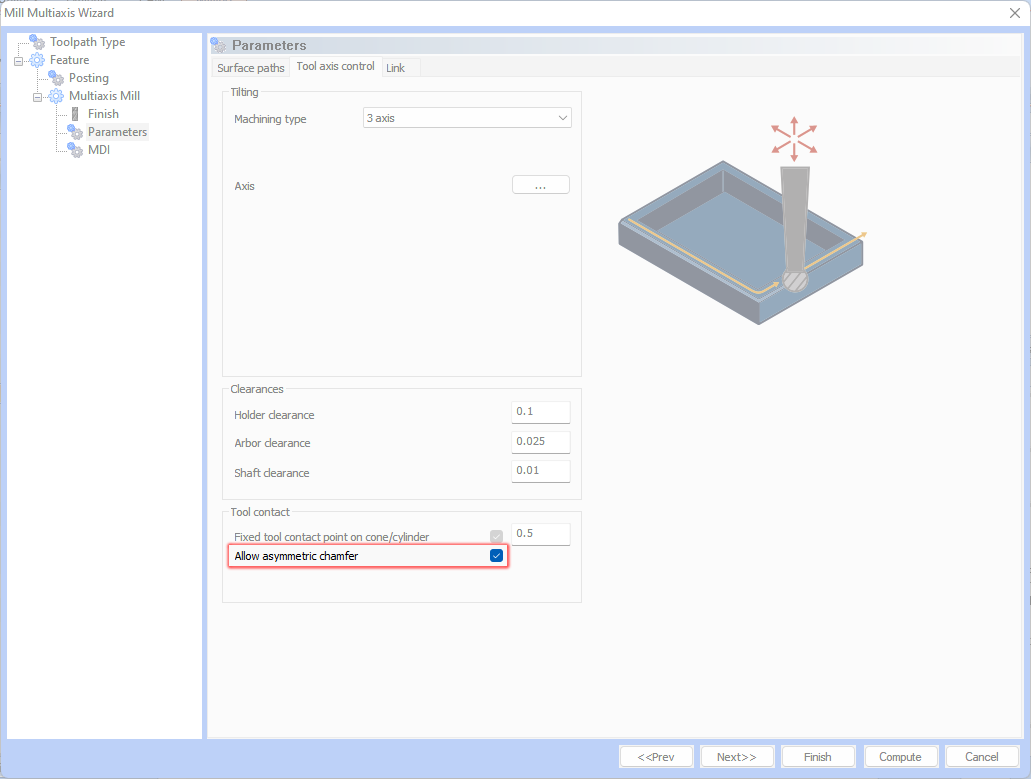Select MDI in the tree
Viewport: 1031px width, 779px height.
coord(99,150)
